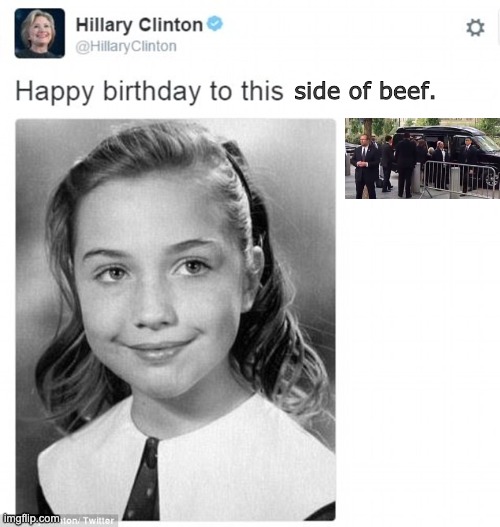Click the imgflip.com watermark
Image resolution: width=500 pixels, height=527 pixels.
32,518
